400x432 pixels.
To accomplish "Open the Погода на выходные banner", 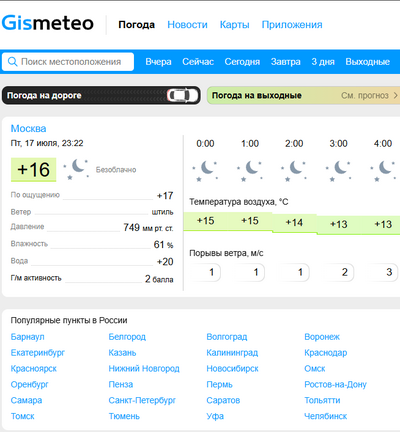I will coord(303,96).
